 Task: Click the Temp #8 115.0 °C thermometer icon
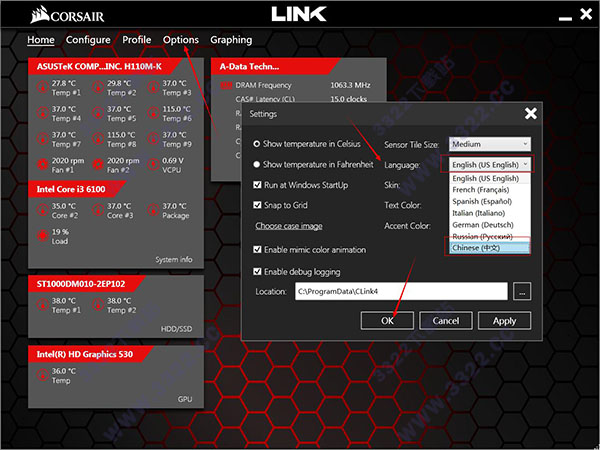click(98, 139)
